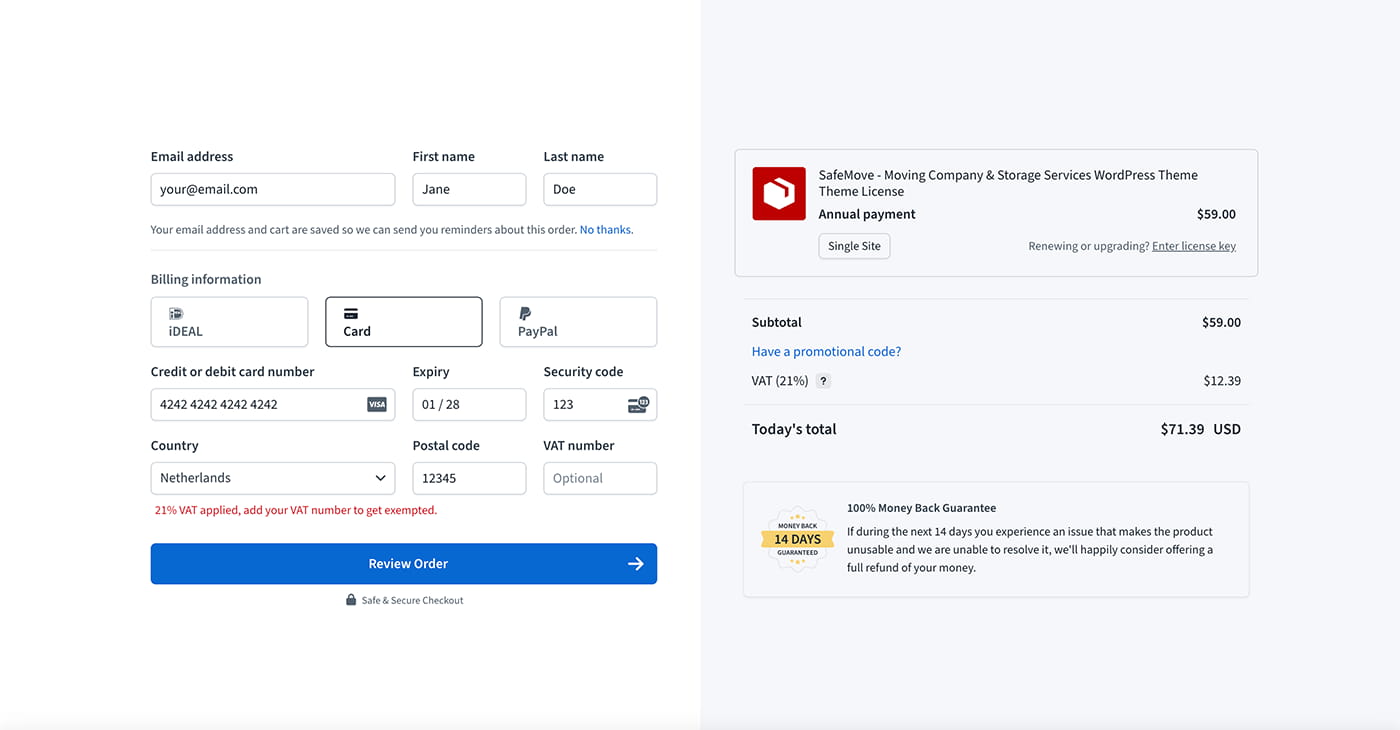Click the optional VAT number field
The width and height of the screenshot is (1400, 730).
point(599,478)
